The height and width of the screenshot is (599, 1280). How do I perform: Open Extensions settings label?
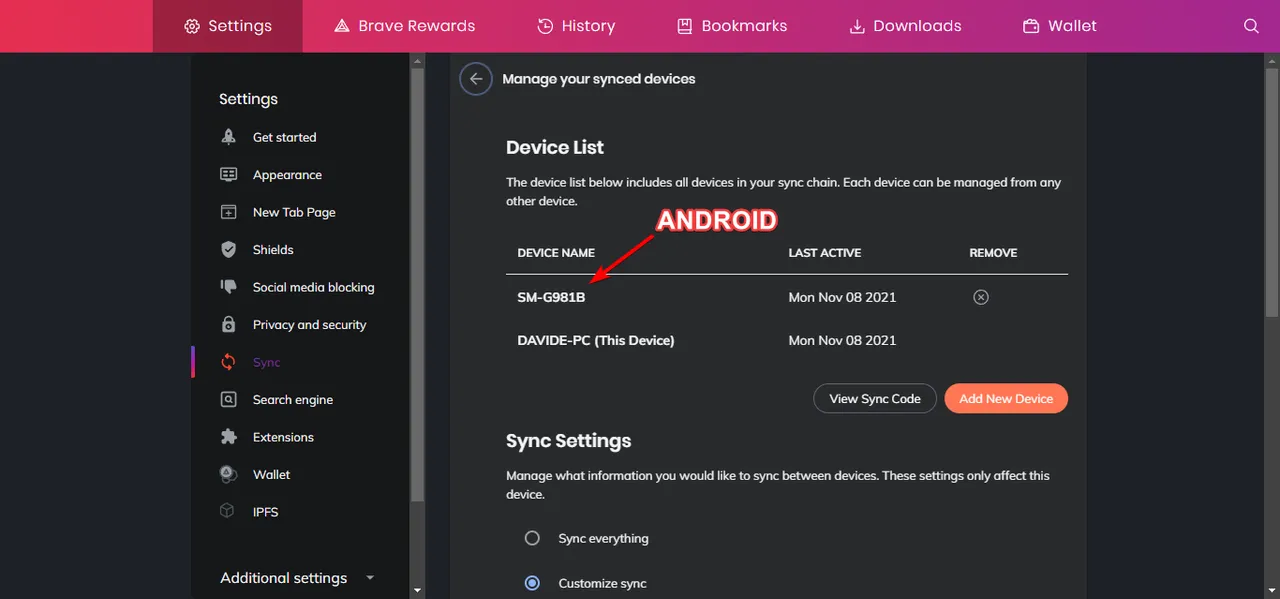283,437
